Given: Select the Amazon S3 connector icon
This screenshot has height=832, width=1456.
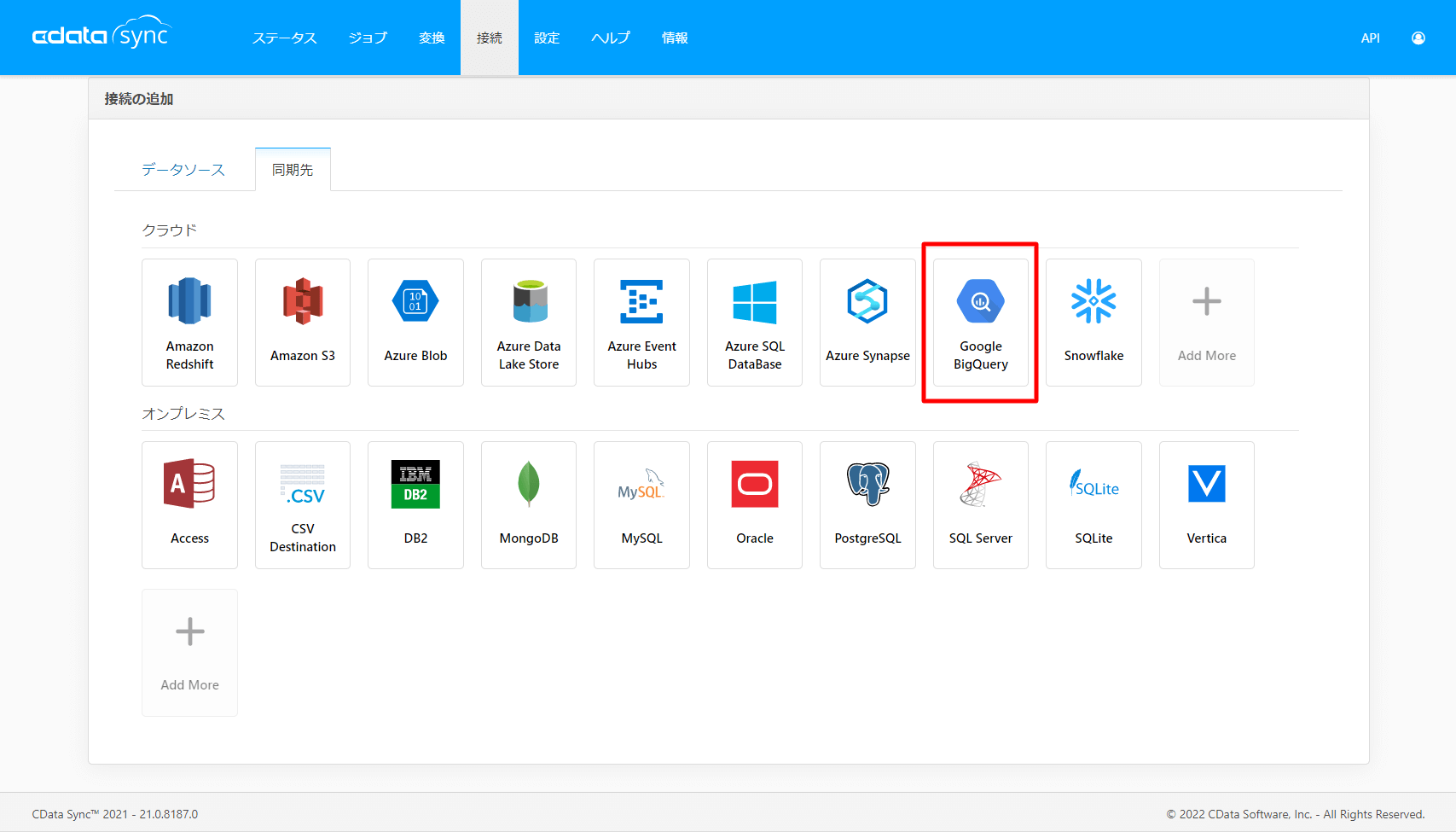Looking at the screenshot, I should pyautogui.click(x=303, y=301).
